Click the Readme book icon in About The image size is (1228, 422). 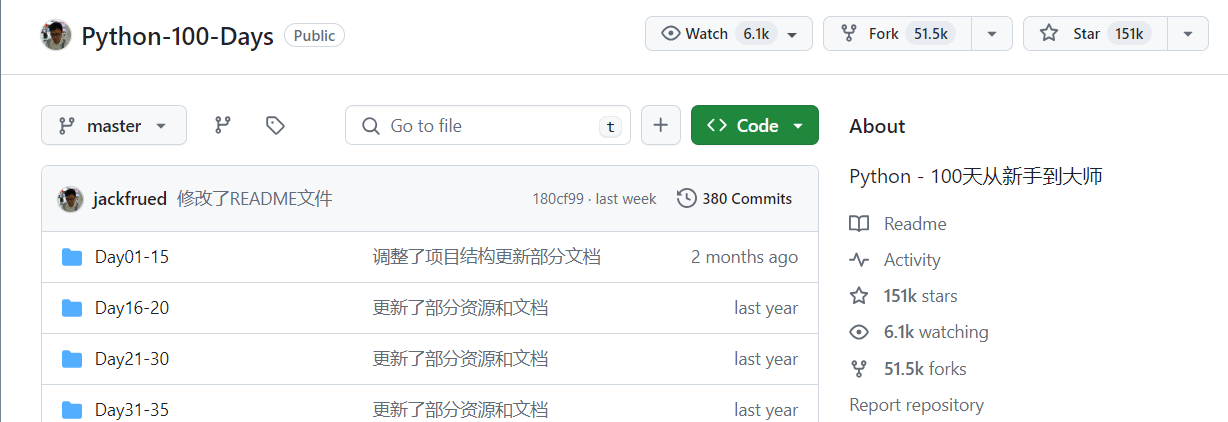[859, 224]
